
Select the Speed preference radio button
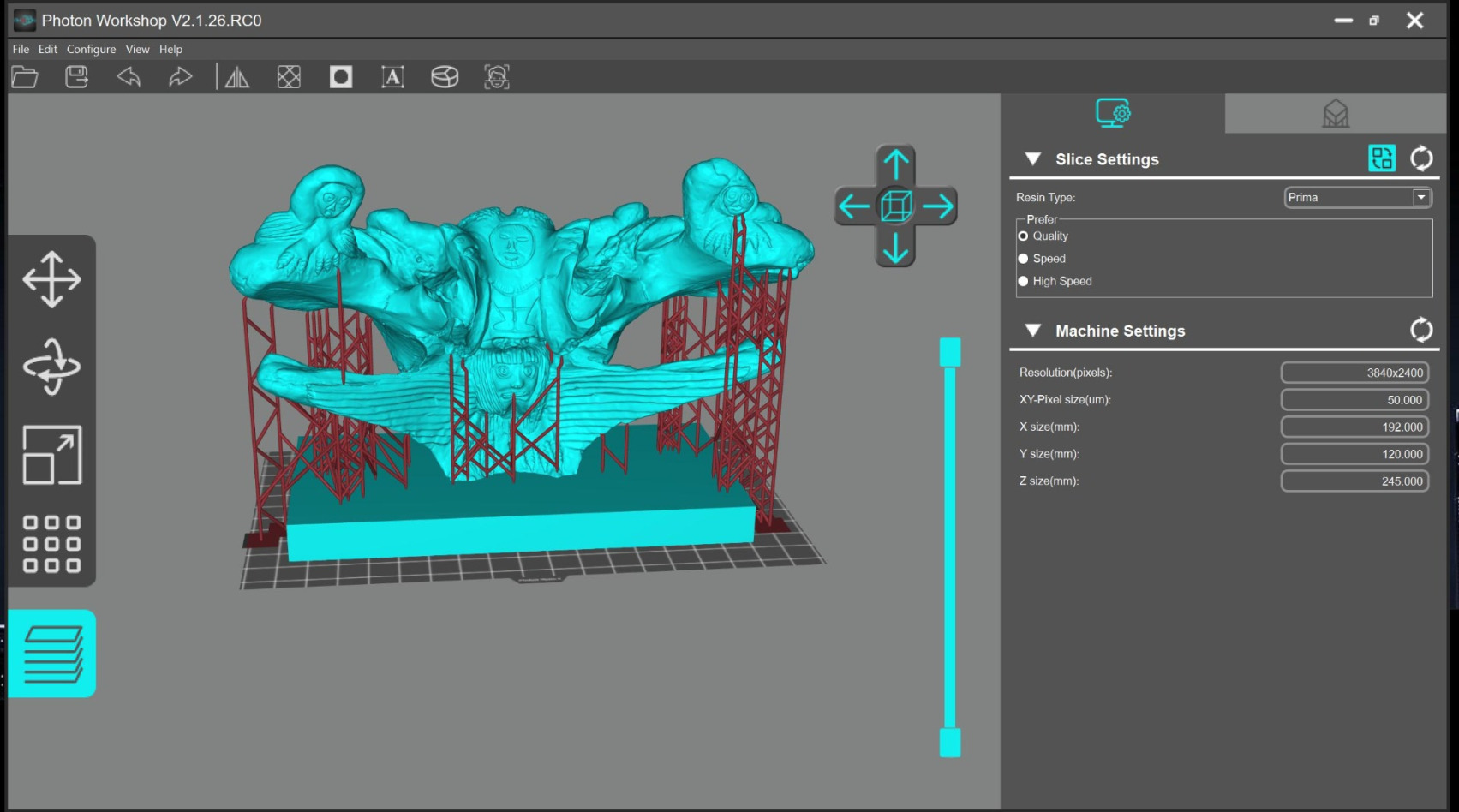point(1023,259)
